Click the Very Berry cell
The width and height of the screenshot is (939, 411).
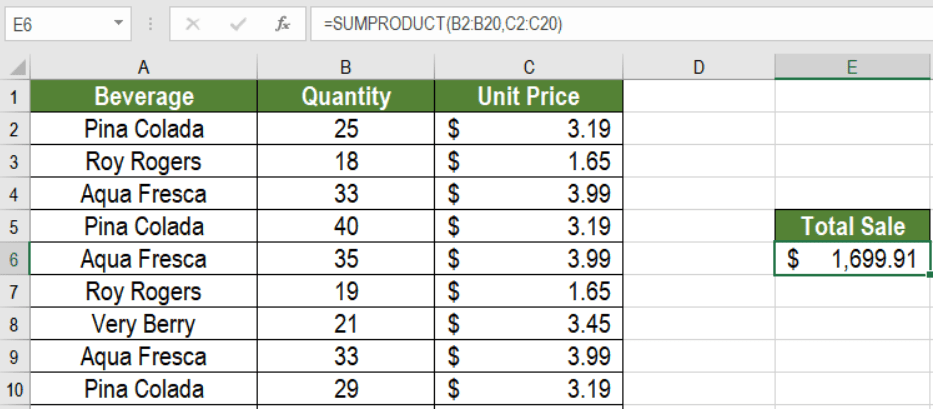[144, 324]
